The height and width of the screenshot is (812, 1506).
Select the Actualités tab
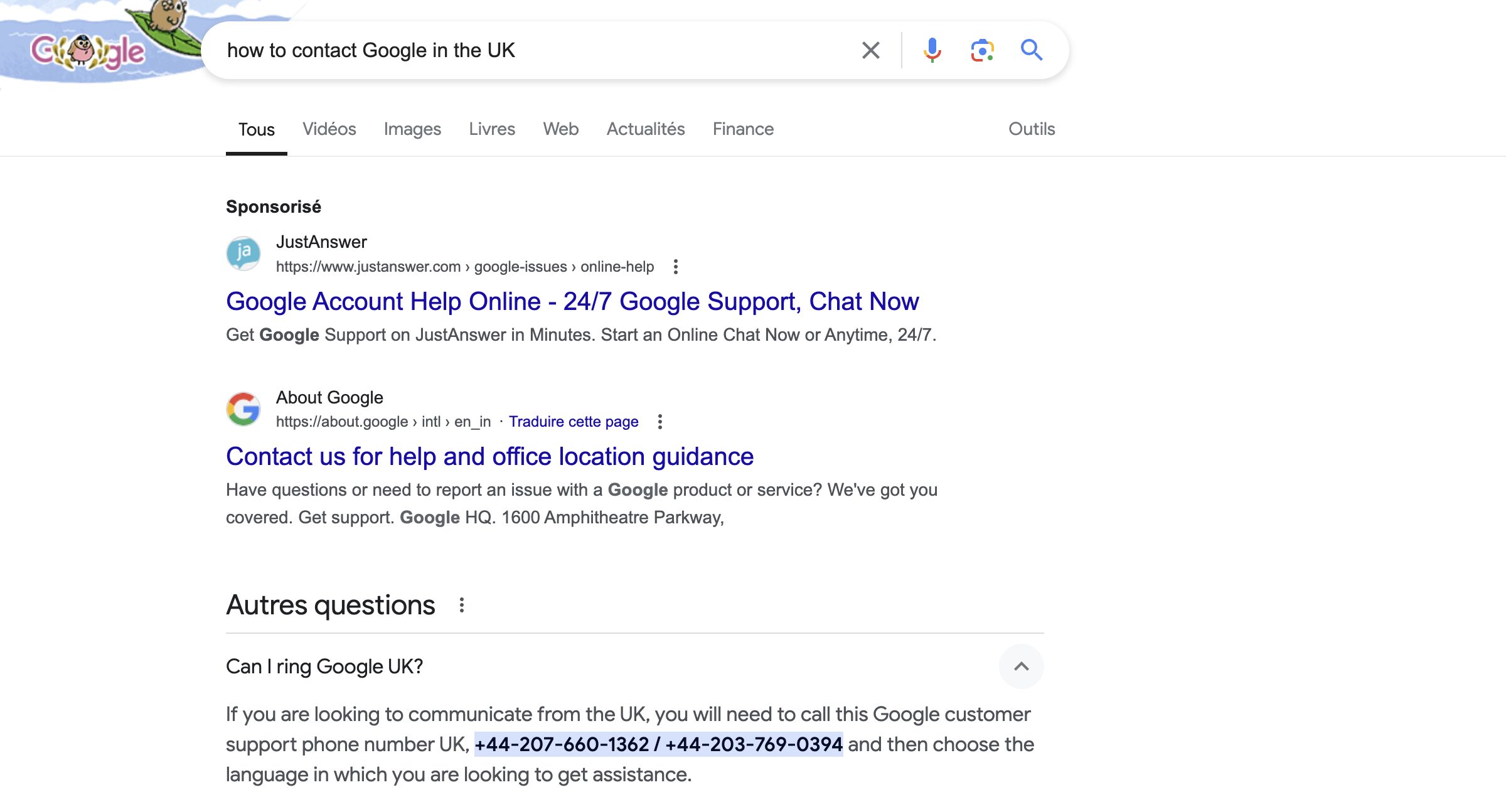[x=646, y=129]
